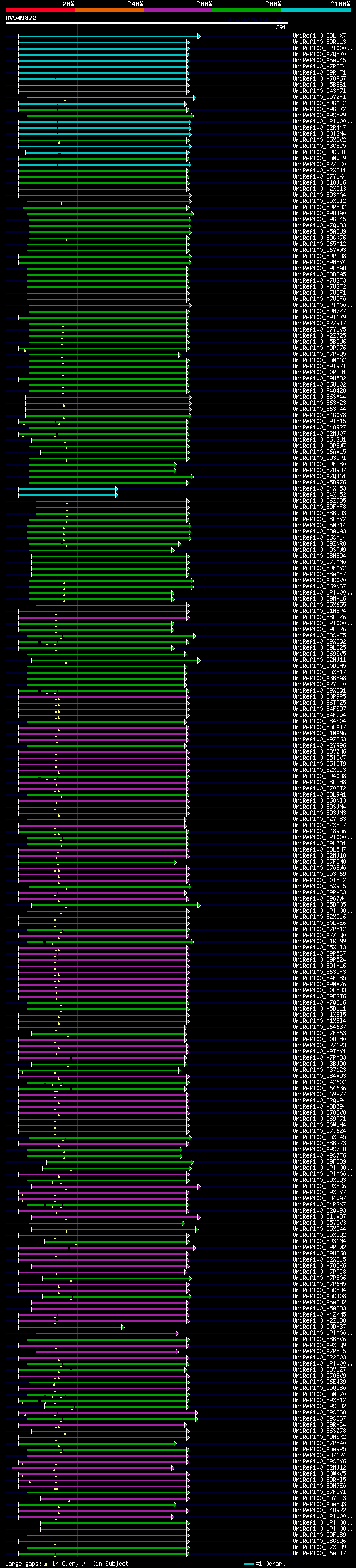Select hit label UniRef100_A7UGF3
The image size is (356, 1568).
click(x=319, y=280)
